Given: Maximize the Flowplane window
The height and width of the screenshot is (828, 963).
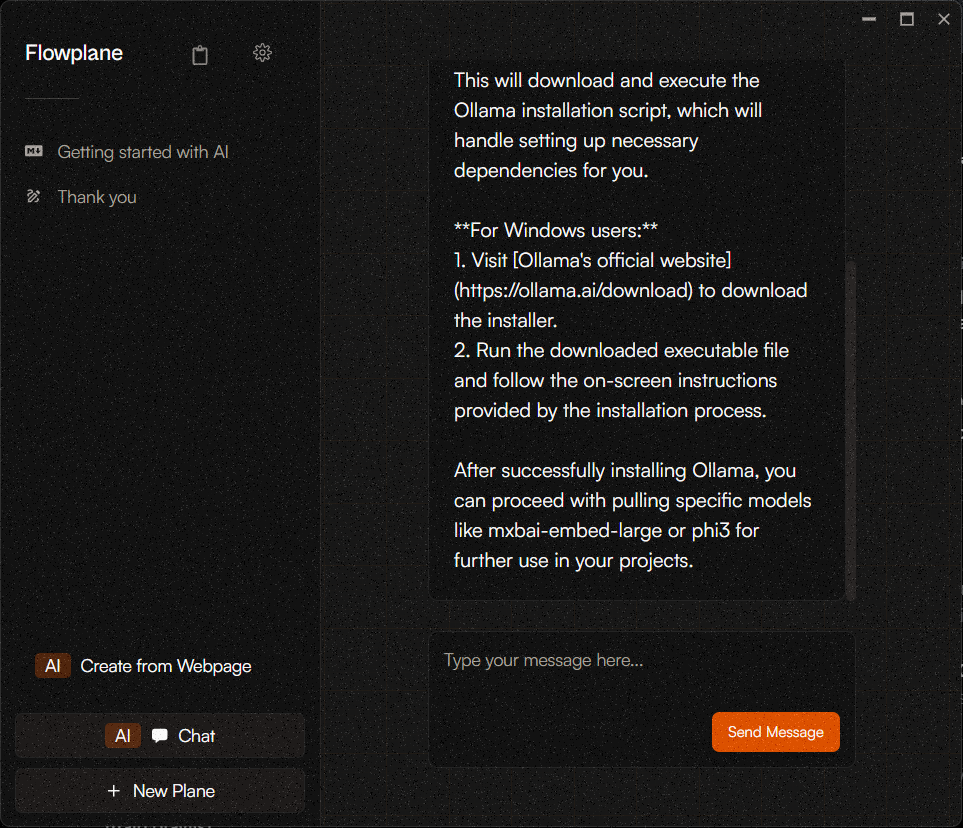Looking at the screenshot, I should pos(907,19).
